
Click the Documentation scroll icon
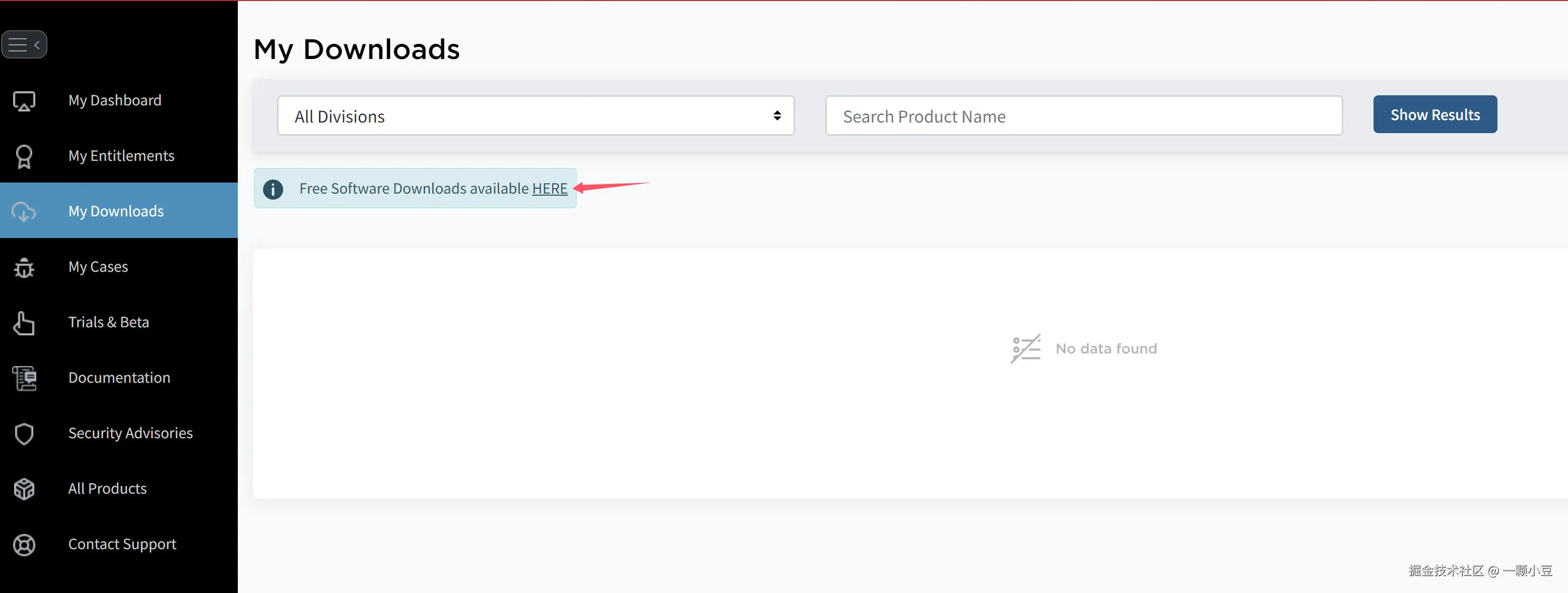coord(24,379)
